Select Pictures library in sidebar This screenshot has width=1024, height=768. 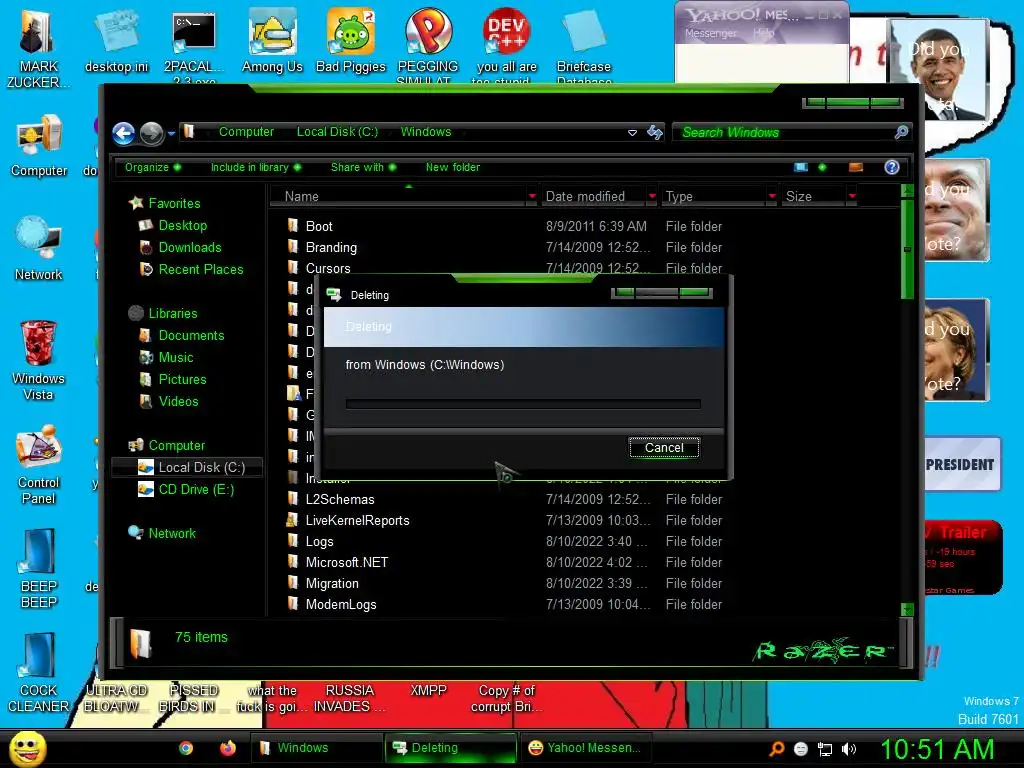182,379
